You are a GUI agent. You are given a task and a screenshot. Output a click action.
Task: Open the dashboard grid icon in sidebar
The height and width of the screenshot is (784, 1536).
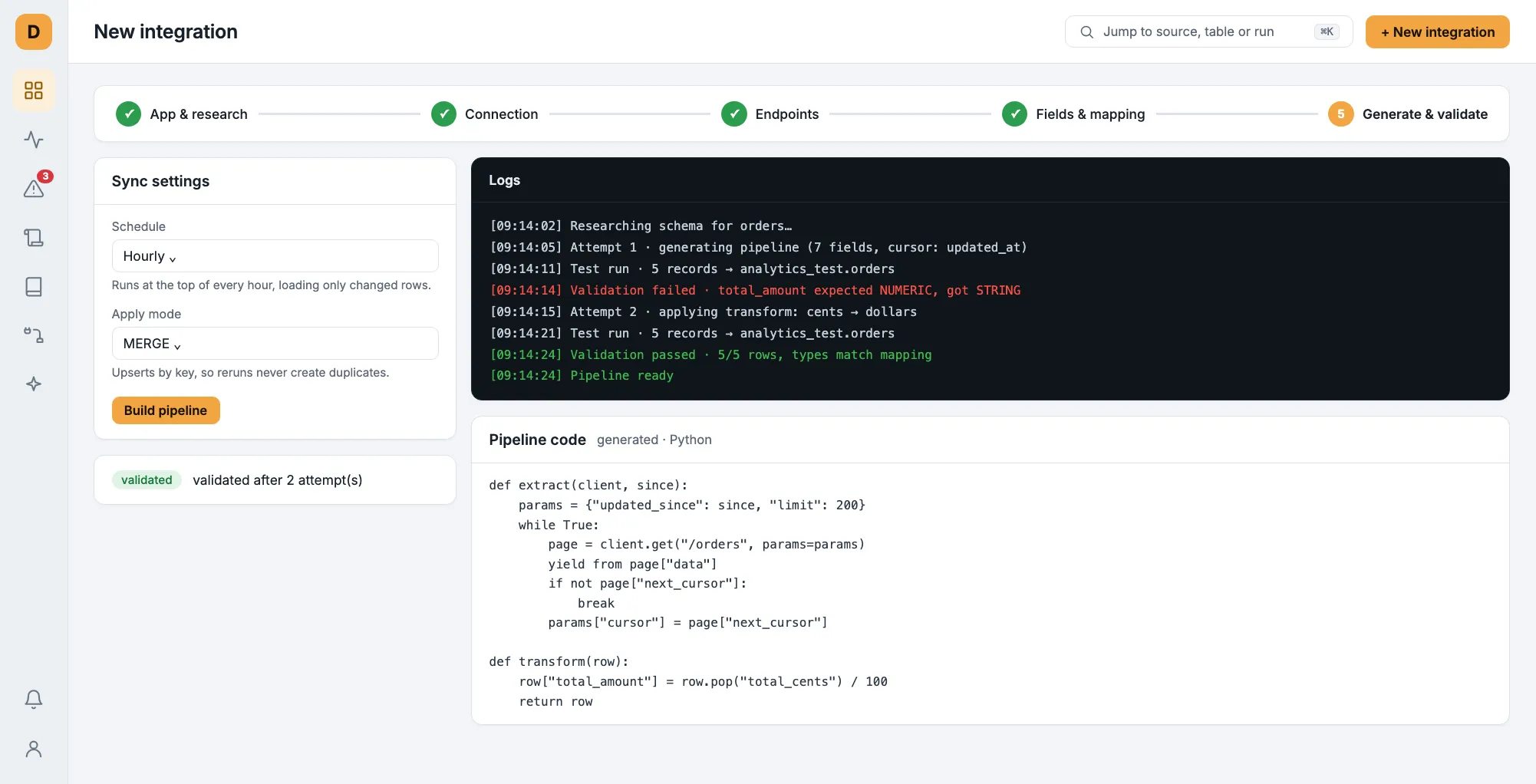(x=34, y=91)
